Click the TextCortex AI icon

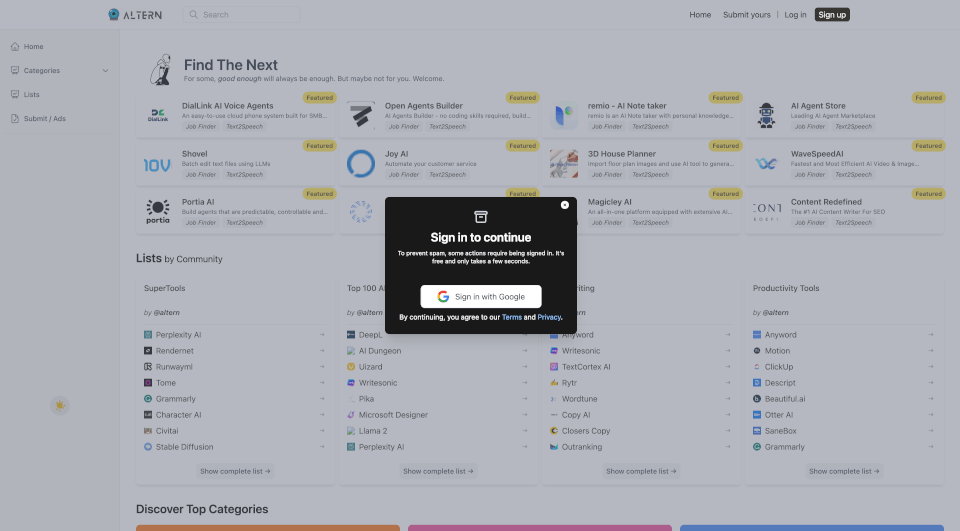[554, 367]
